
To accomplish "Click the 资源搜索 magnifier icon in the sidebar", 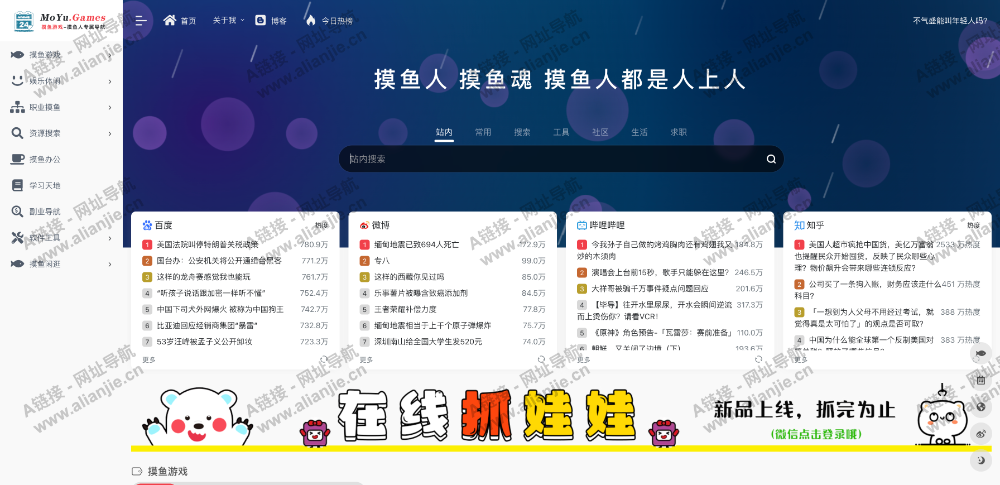I will pyautogui.click(x=18, y=133).
